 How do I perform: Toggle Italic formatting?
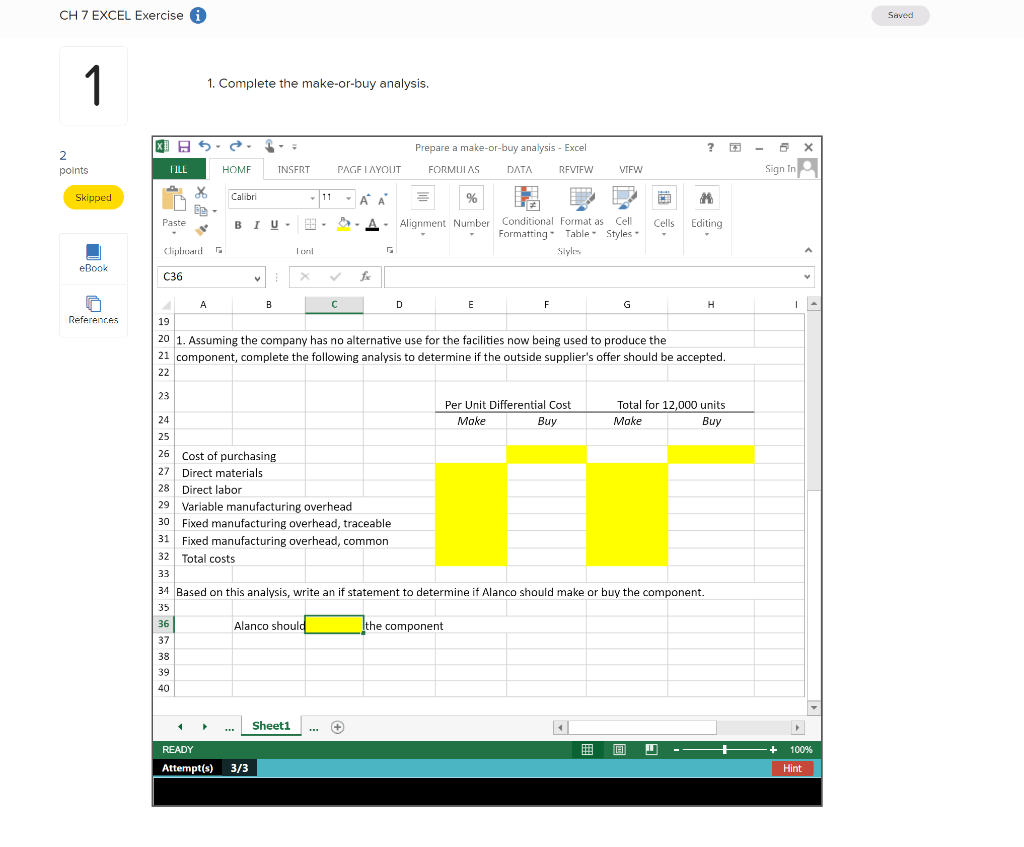point(256,225)
